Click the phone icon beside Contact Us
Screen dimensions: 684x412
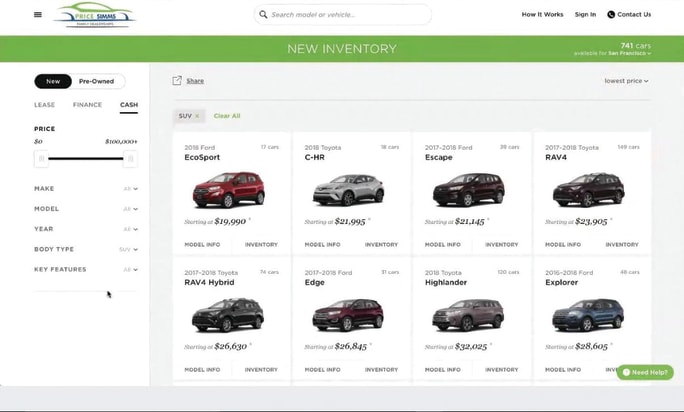pyautogui.click(x=611, y=15)
